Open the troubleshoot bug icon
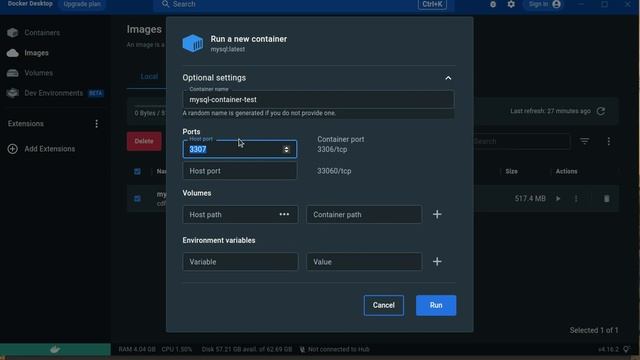The width and height of the screenshot is (640, 360). (493, 4)
